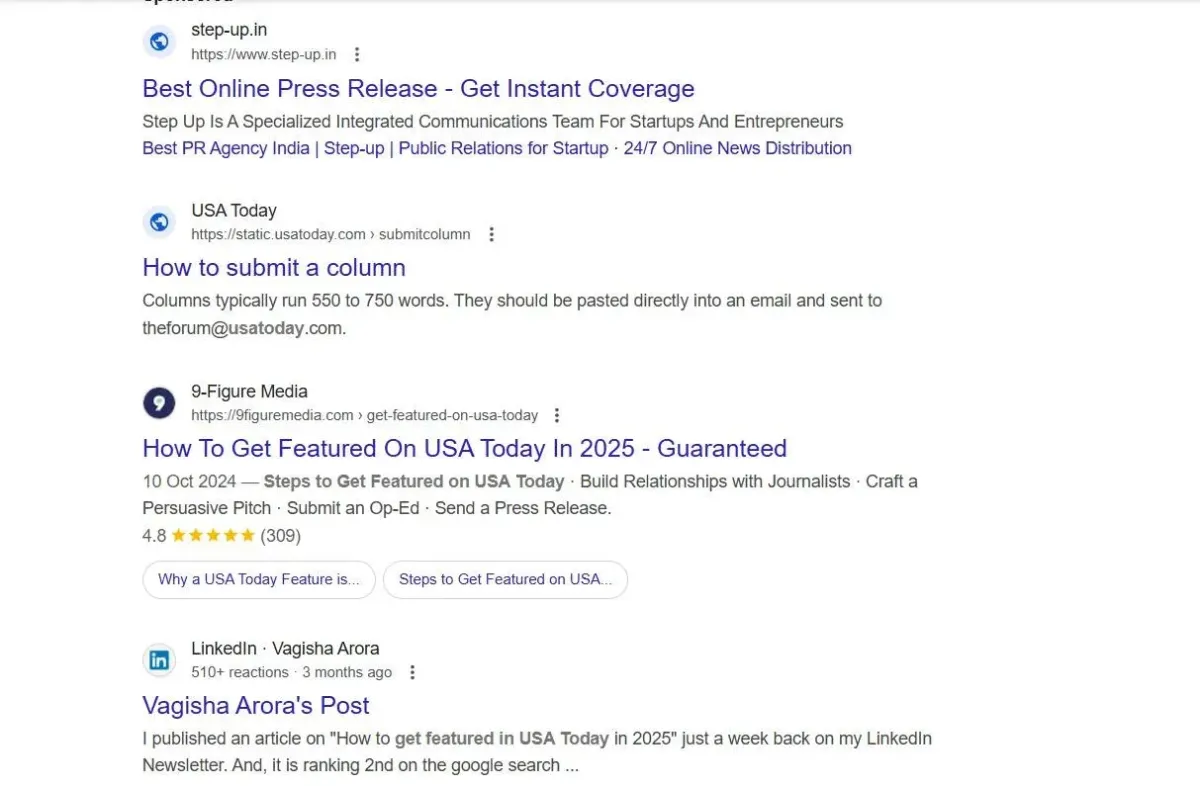The image size is (1200, 786).
Task: Click the USA Today globe favicon
Action: pyautogui.click(x=159, y=222)
